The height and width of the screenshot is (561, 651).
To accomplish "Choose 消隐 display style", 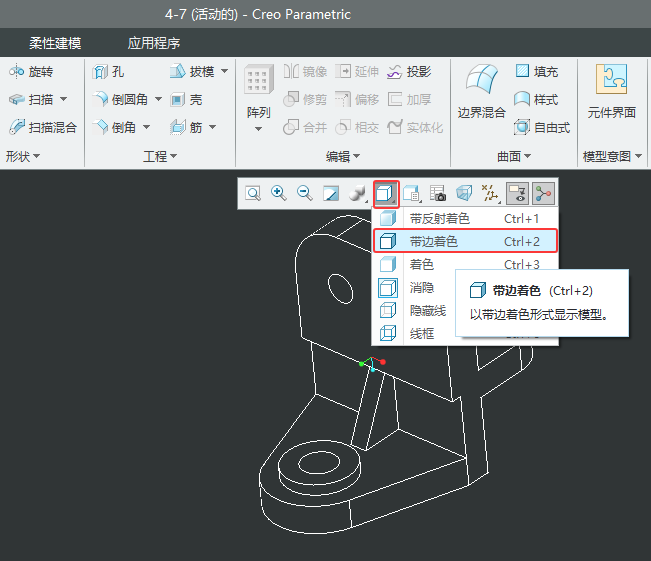I will (414, 287).
